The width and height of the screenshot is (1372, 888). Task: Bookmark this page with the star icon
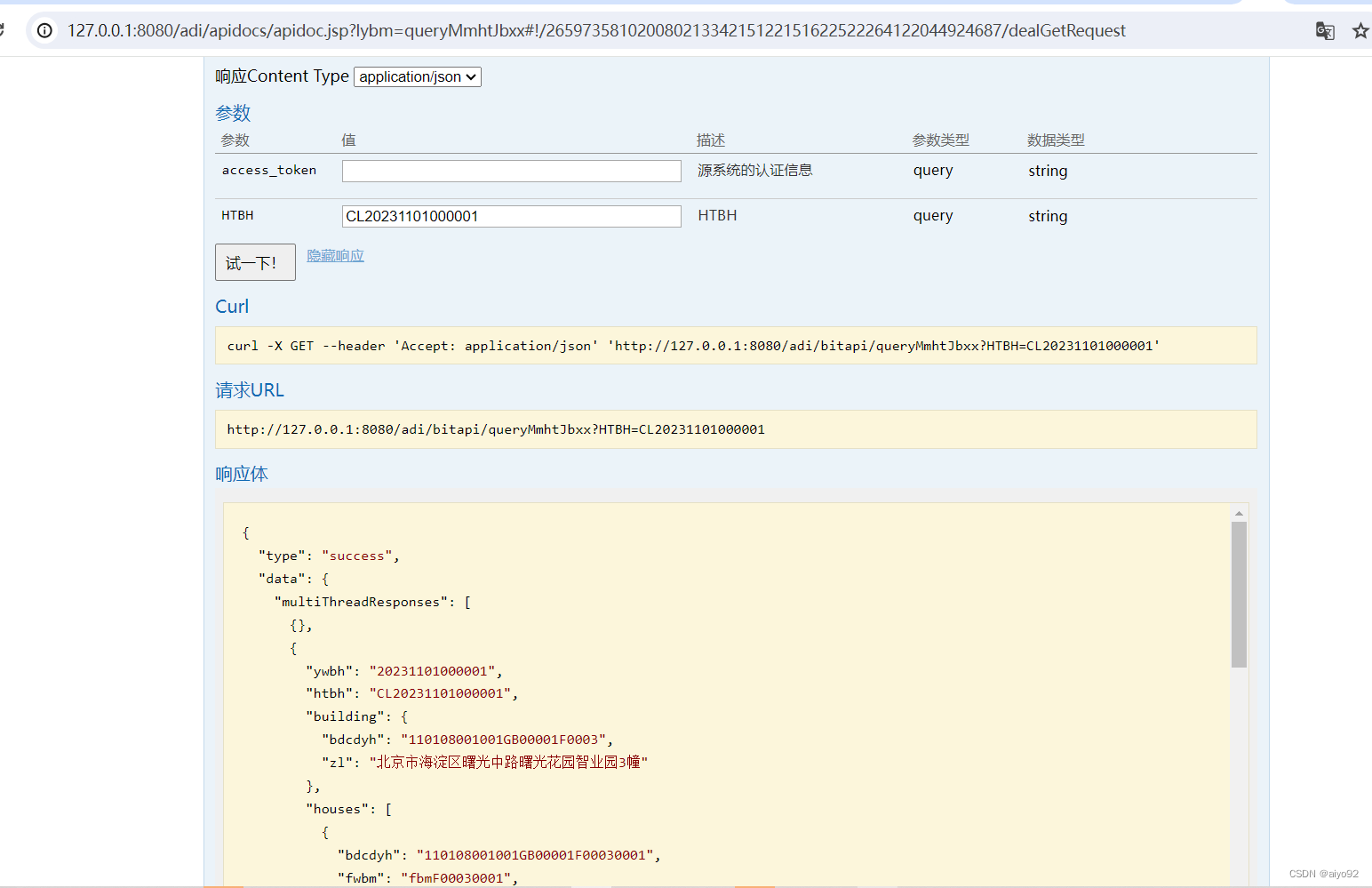point(1360,31)
